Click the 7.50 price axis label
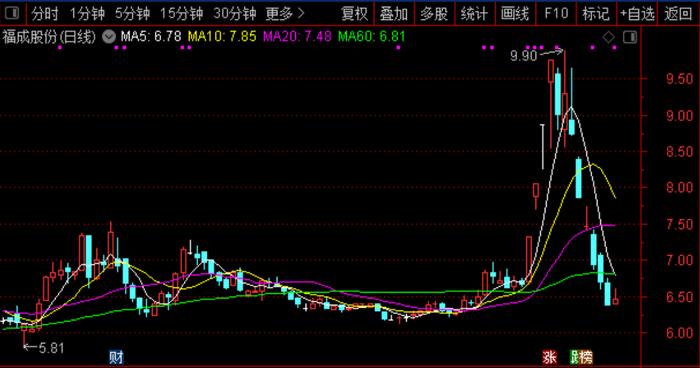700x368 pixels. tap(679, 224)
